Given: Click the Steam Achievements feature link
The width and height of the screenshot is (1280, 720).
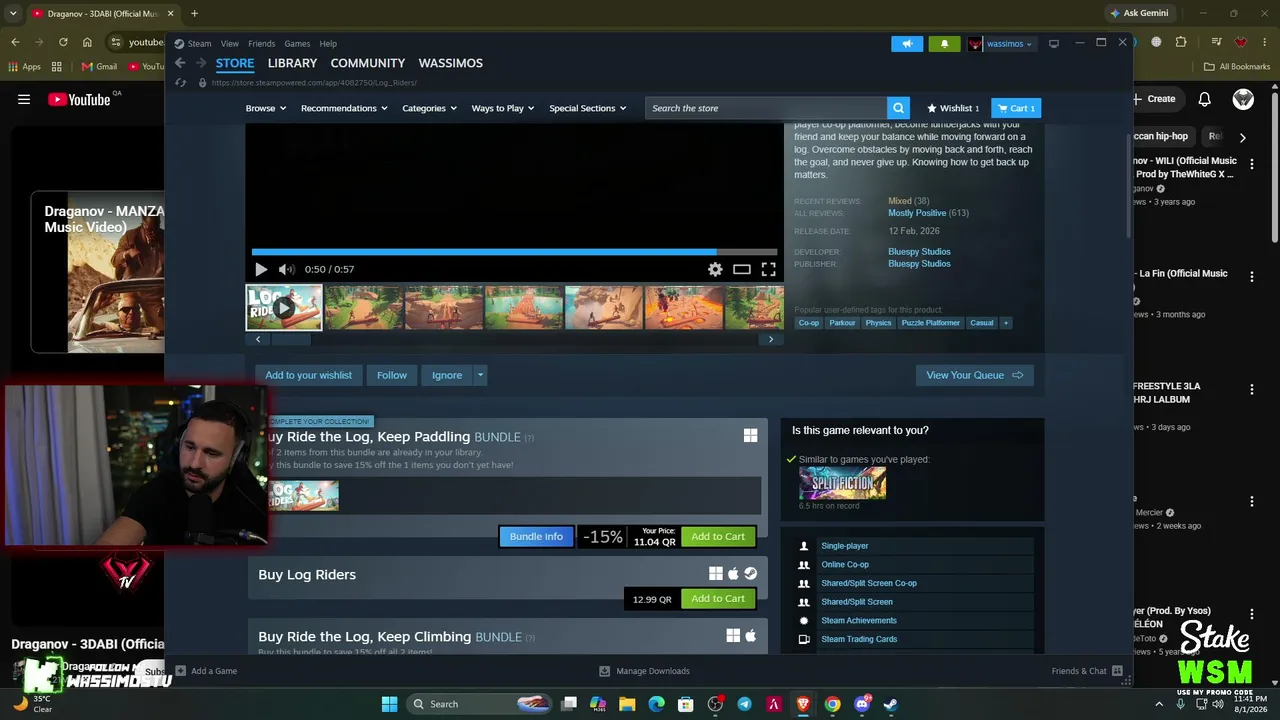Looking at the screenshot, I should pos(859,621).
